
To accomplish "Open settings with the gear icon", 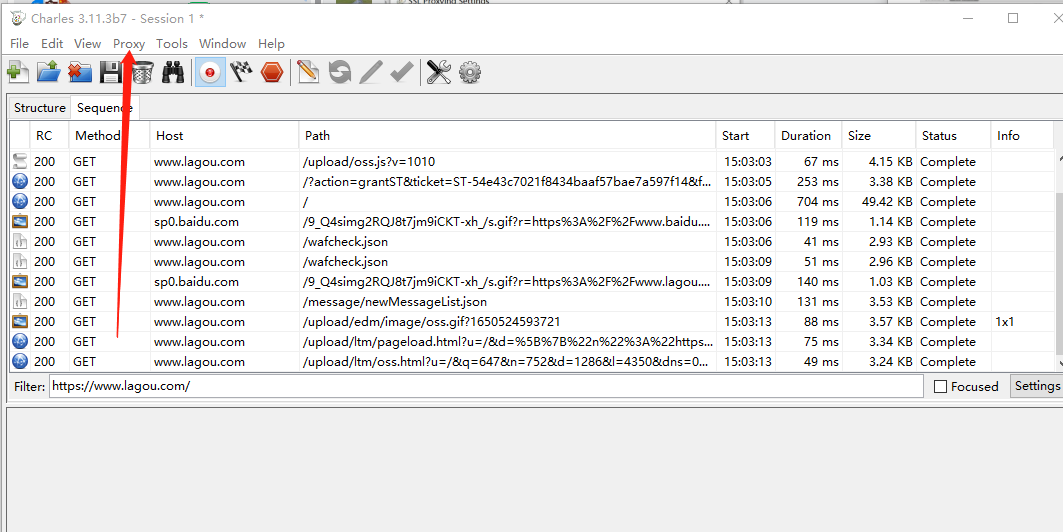I will pos(470,72).
